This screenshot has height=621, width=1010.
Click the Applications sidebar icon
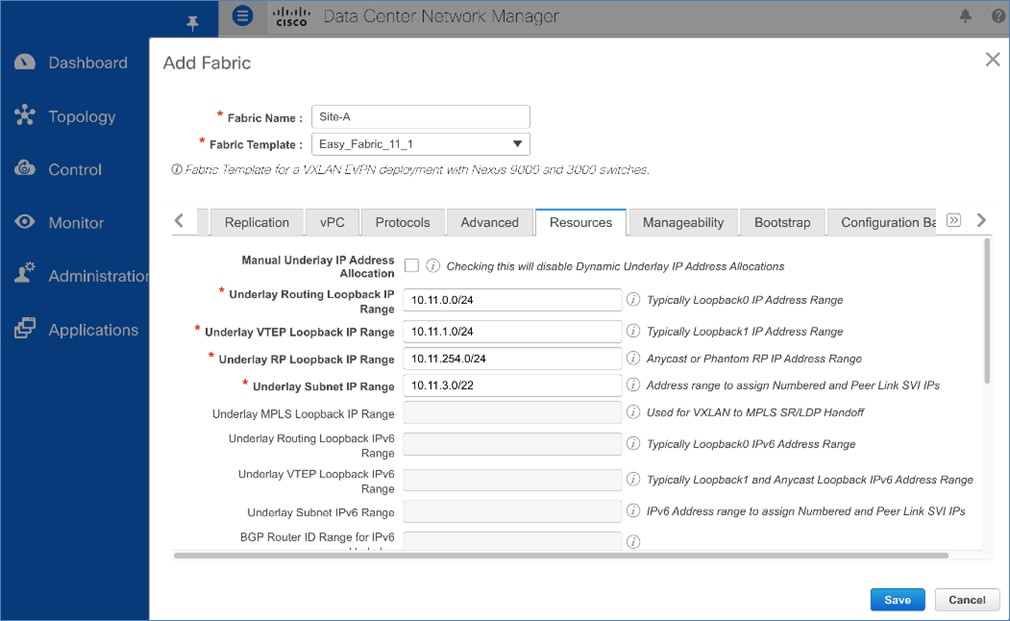[x=24, y=328]
